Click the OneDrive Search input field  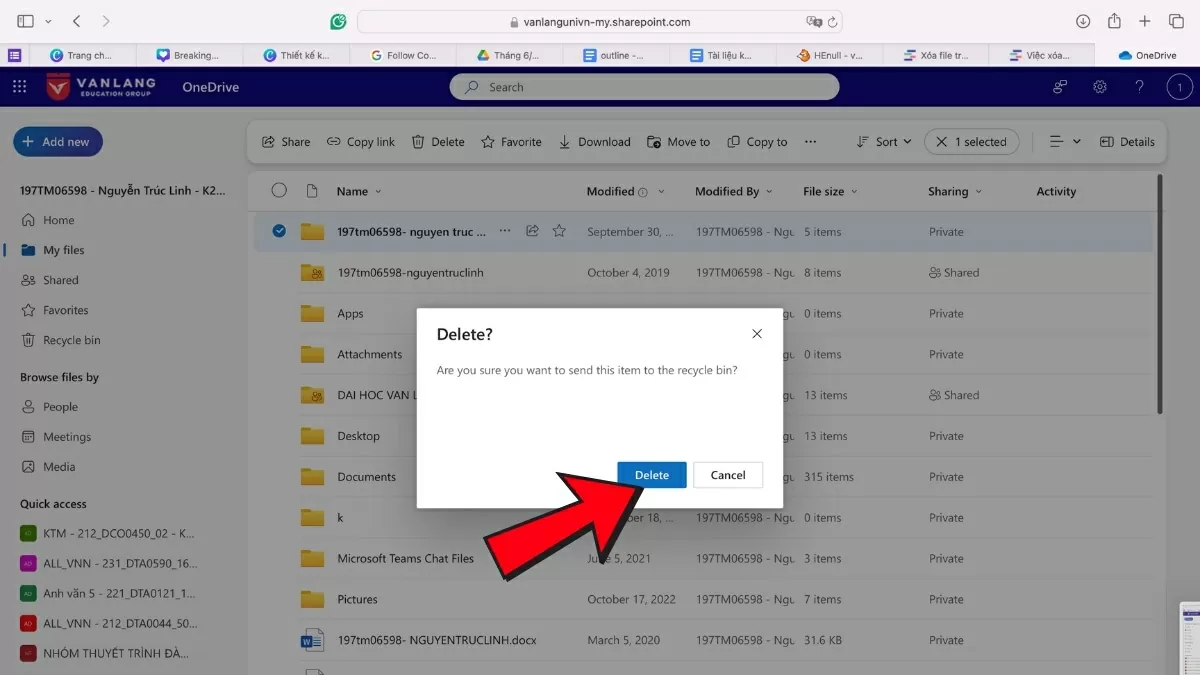point(644,87)
